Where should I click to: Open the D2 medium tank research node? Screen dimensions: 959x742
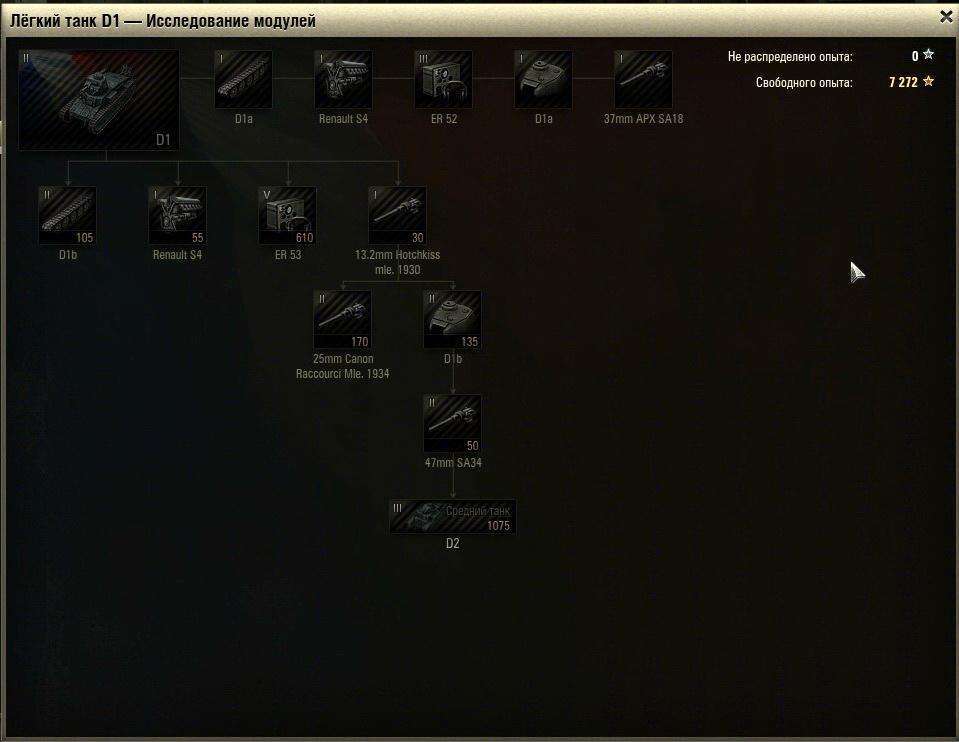pos(453,517)
